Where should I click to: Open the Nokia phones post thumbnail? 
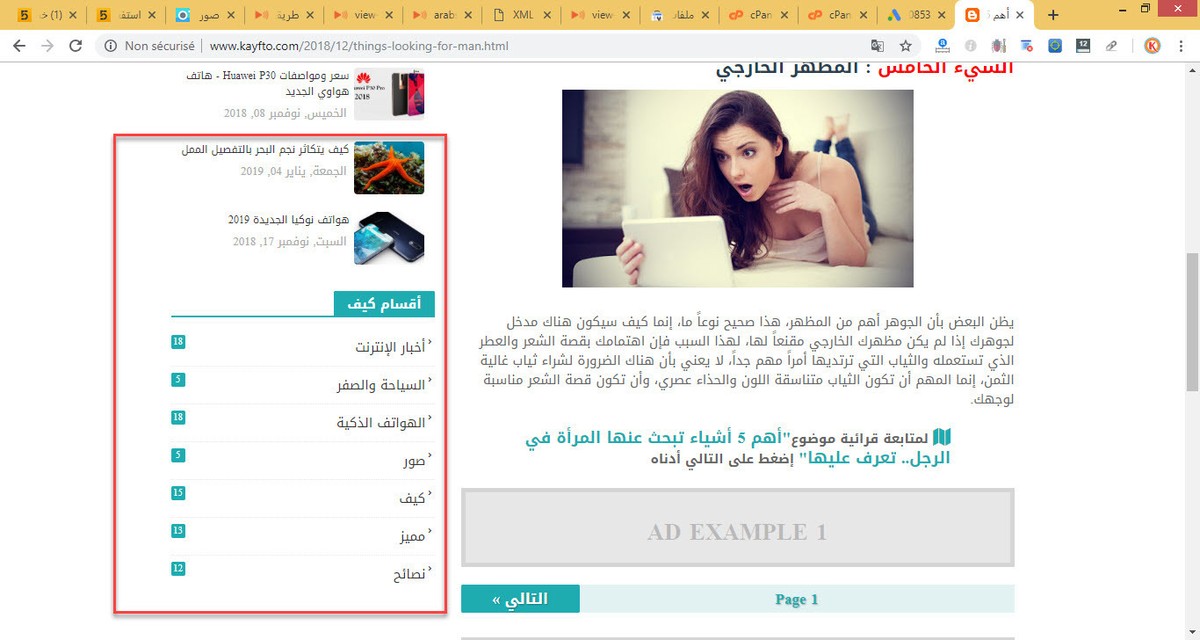[x=389, y=238]
